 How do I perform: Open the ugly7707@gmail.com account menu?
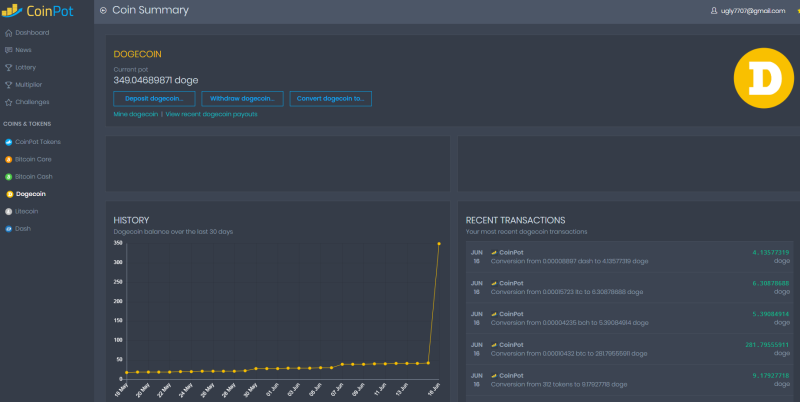coord(753,11)
